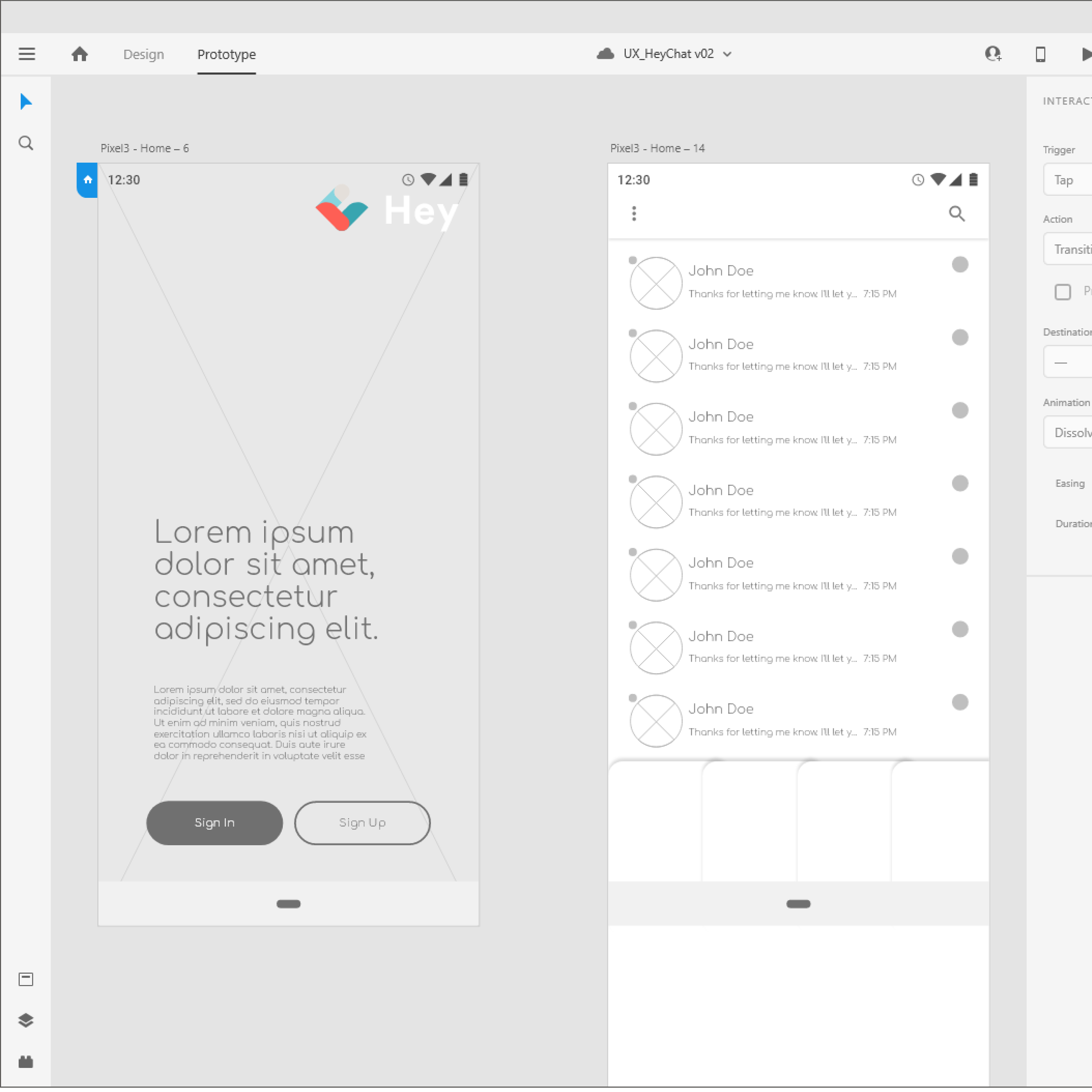The image size is (1092, 1092).
Task: Click the blue home artboard flag
Action: coord(87,180)
